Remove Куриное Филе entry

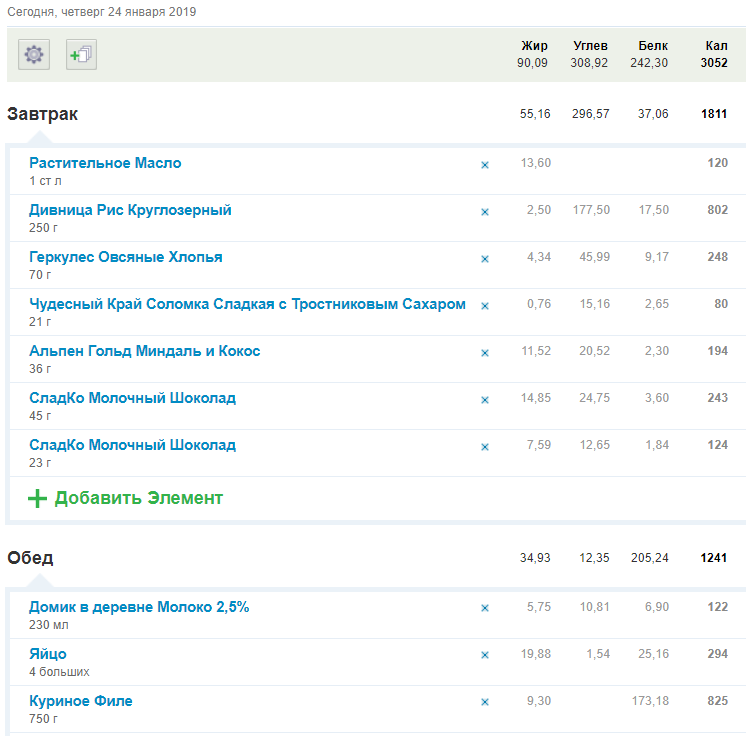coord(485,703)
